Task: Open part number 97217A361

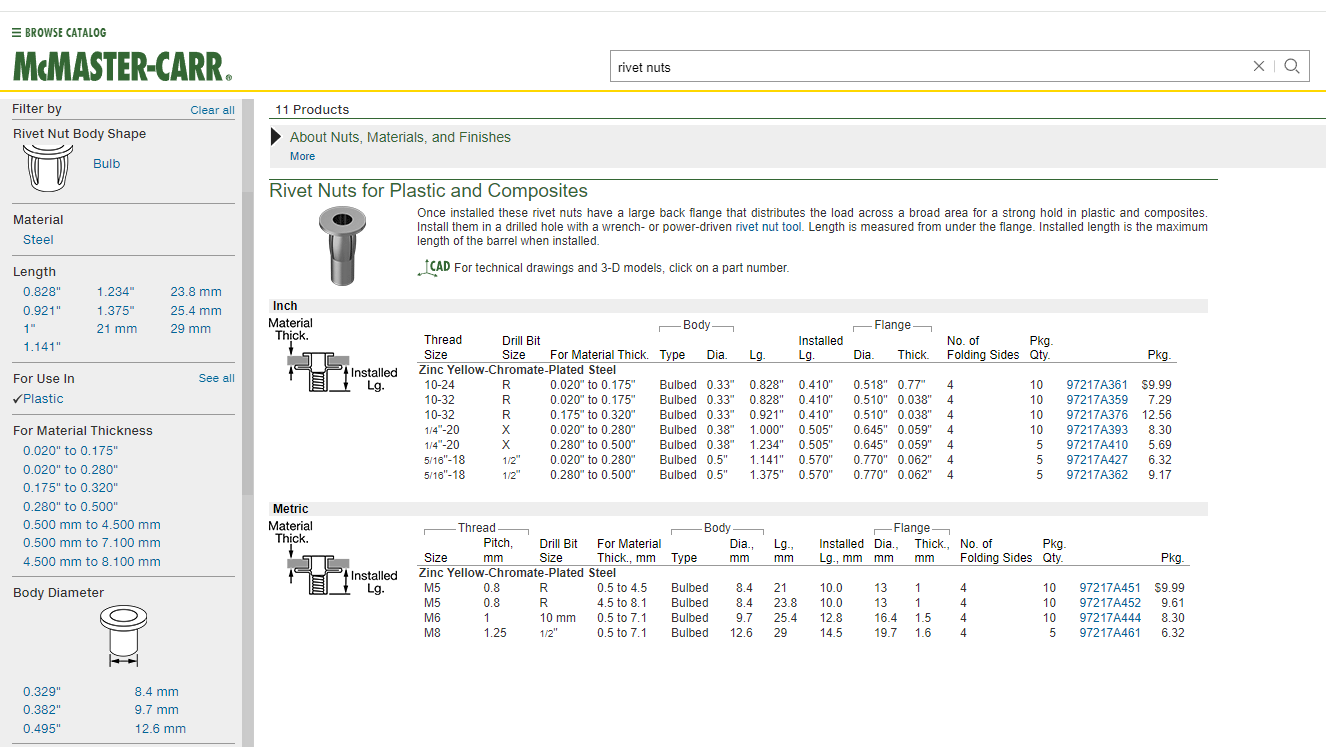Action: (x=1097, y=385)
